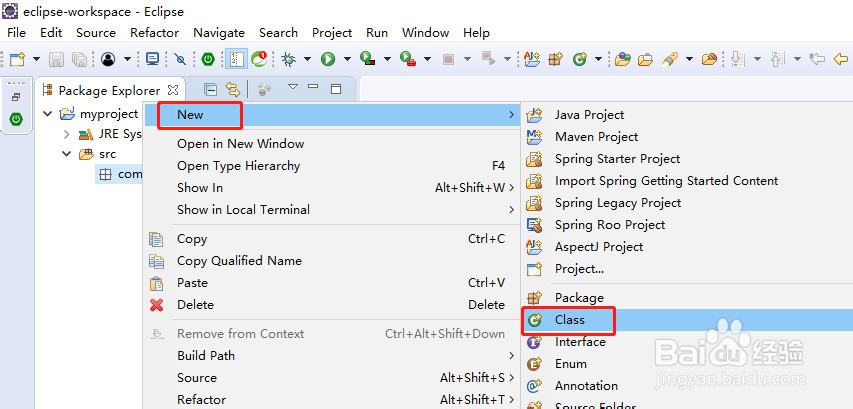Screen dimensions: 853x409
Task: Click the Next Annotation toolbar icon
Action: (737, 59)
